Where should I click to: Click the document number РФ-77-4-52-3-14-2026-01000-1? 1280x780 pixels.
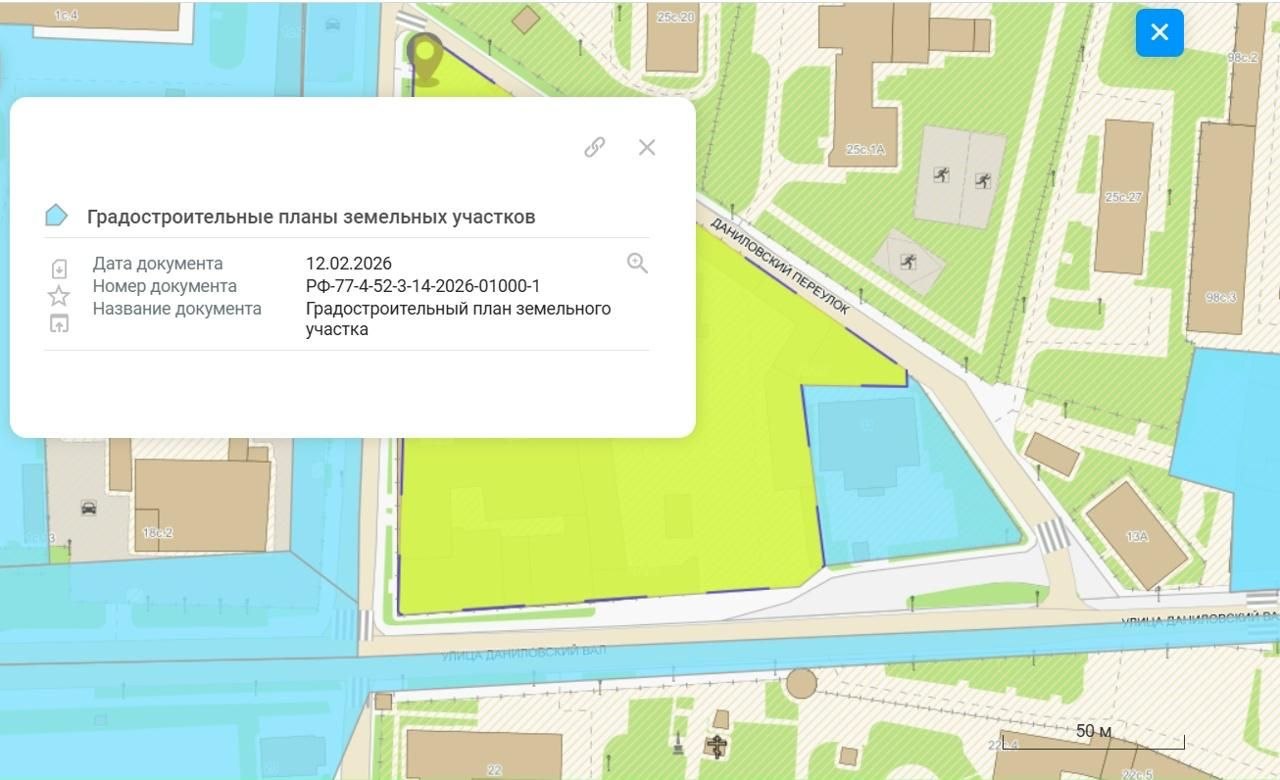tap(423, 286)
